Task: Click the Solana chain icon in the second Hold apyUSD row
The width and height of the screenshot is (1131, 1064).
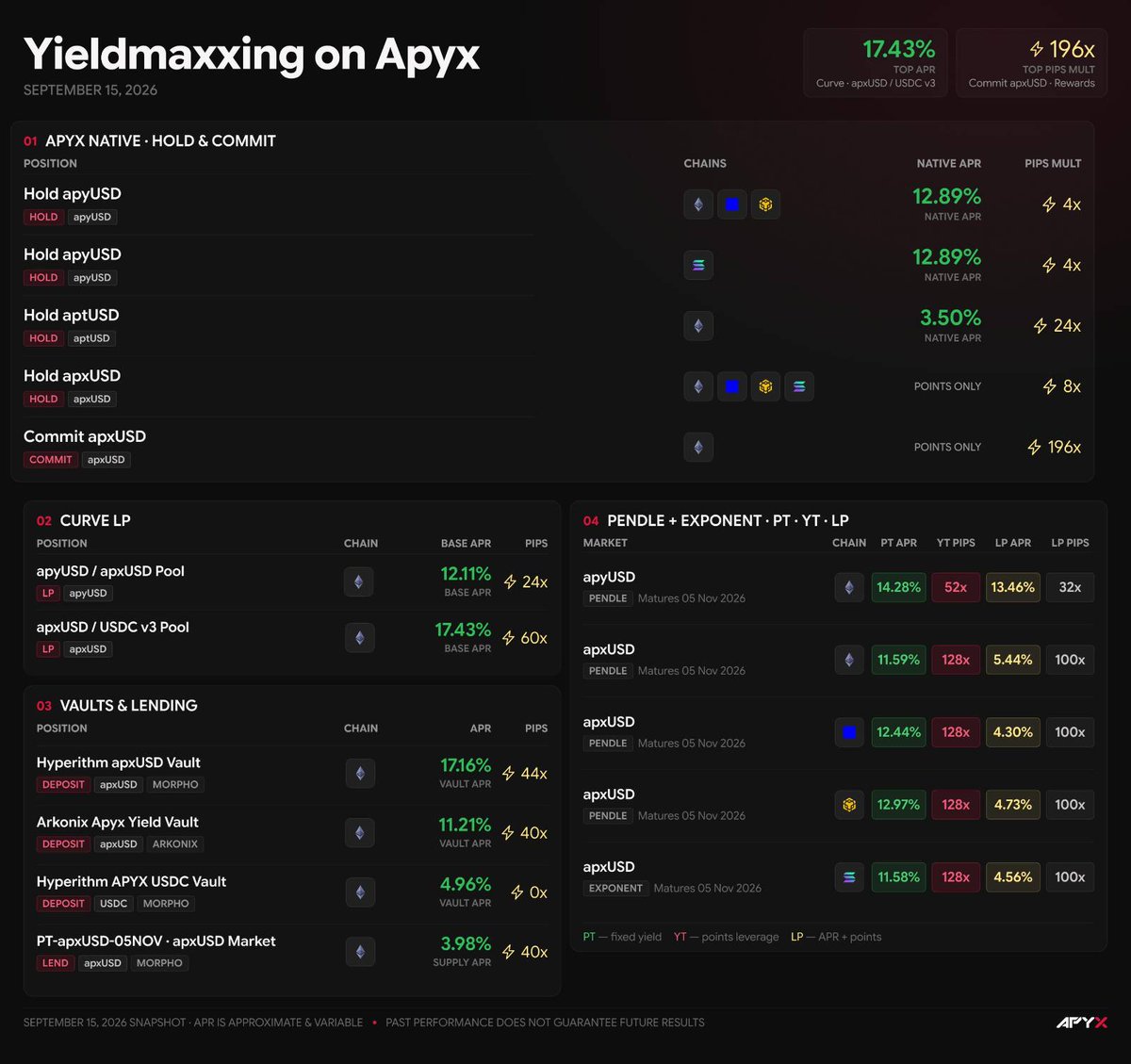Action: click(698, 265)
